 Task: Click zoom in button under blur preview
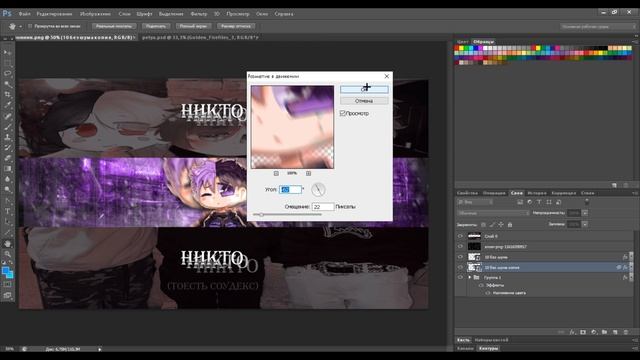coord(309,173)
